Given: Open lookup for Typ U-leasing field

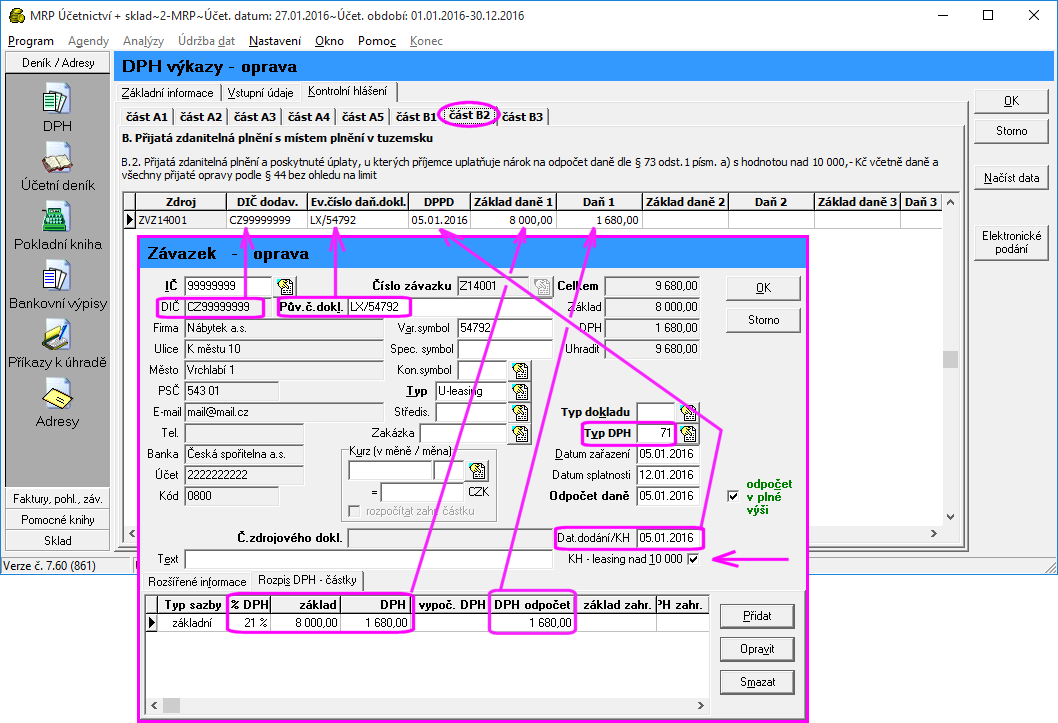Looking at the screenshot, I should pos(519,391).
